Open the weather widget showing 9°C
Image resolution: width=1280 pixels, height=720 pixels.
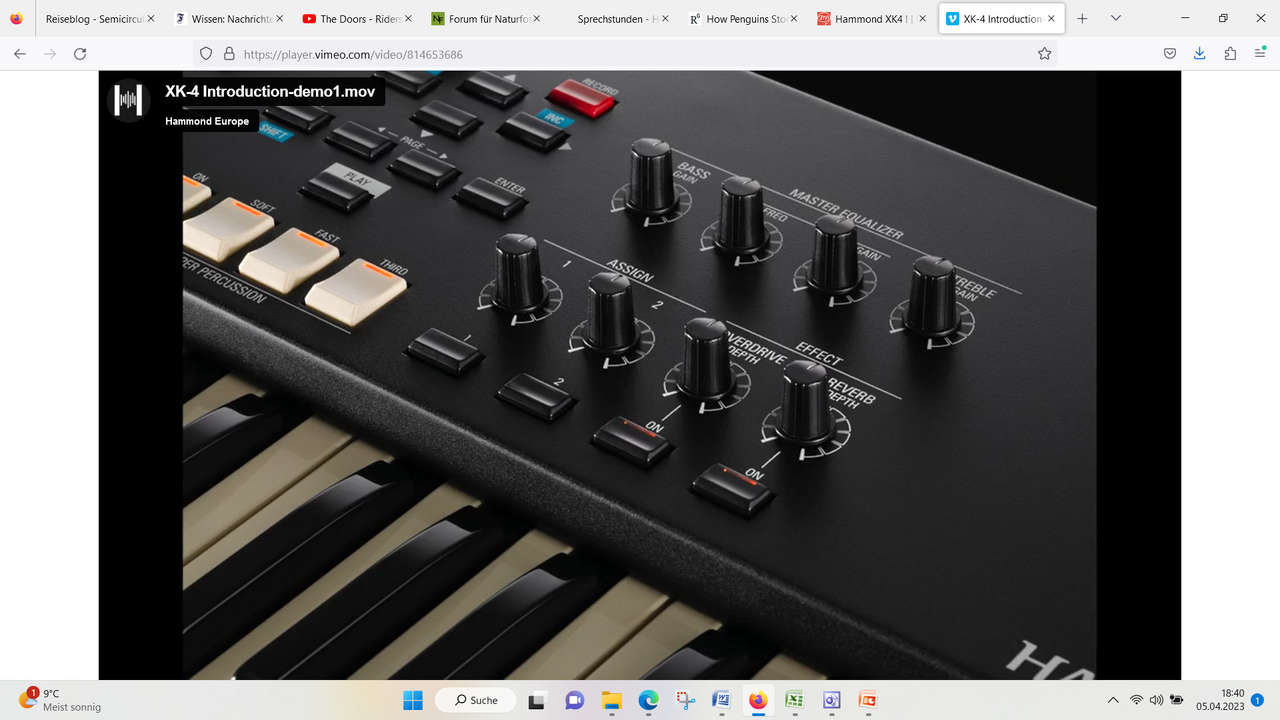tap(60, 700)
